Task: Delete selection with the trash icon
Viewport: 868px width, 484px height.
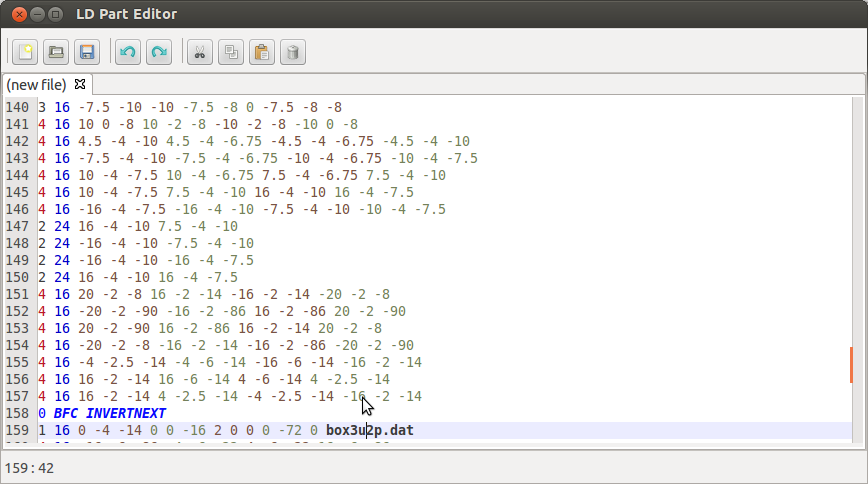Action: (293, 52)
